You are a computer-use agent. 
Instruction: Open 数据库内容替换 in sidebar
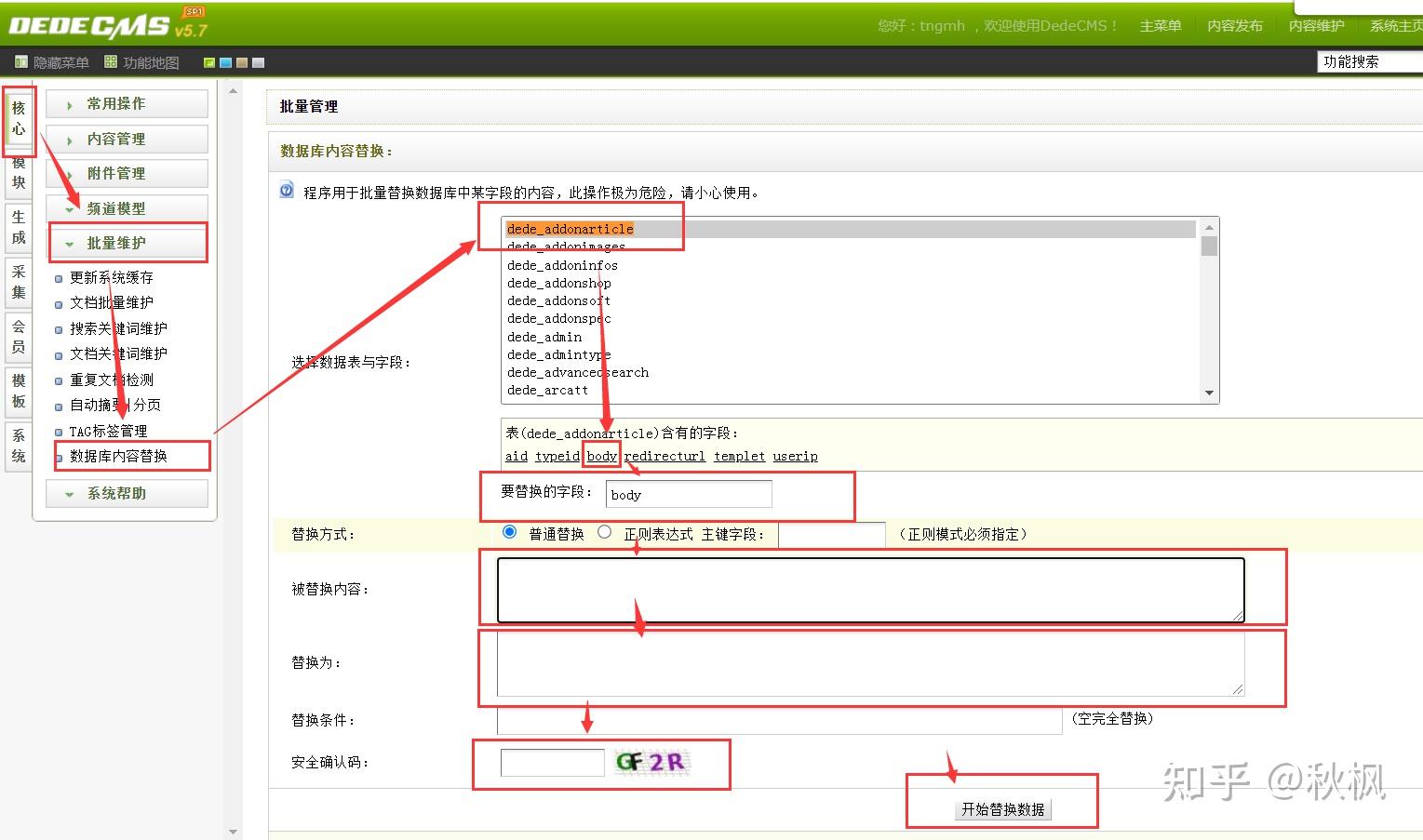(118, 457)
